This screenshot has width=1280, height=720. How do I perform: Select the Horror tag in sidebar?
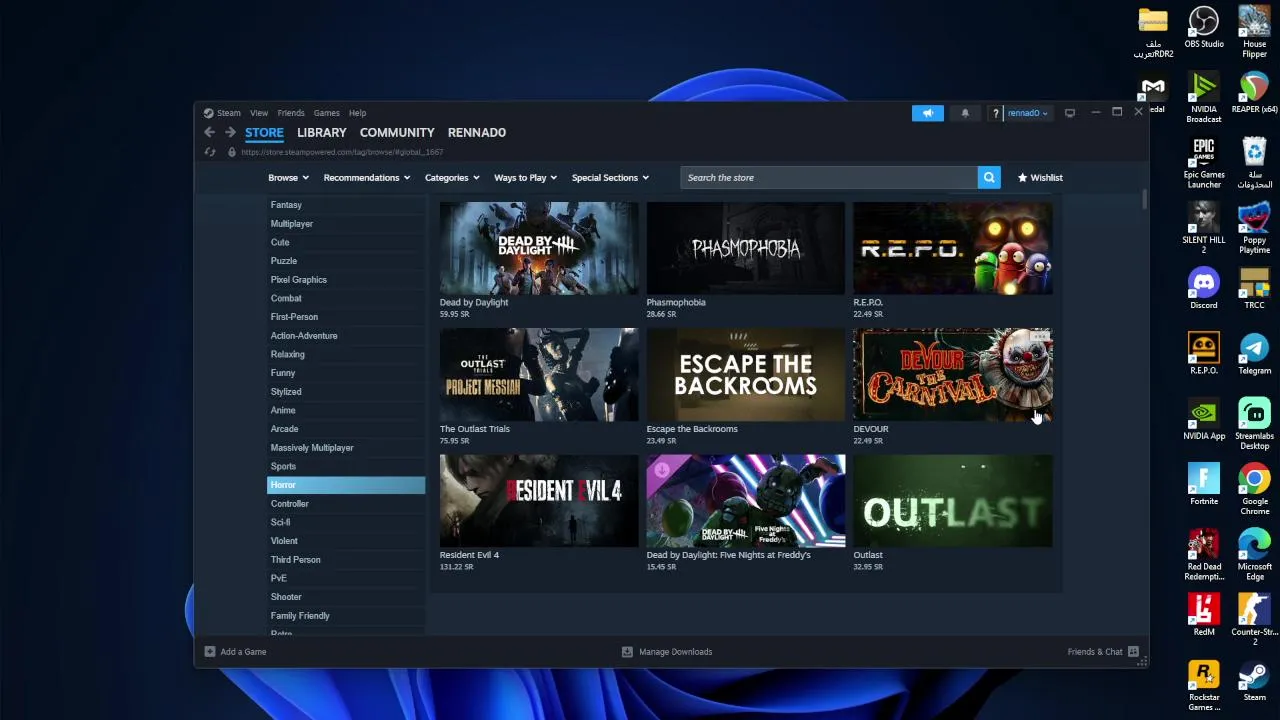346,485
